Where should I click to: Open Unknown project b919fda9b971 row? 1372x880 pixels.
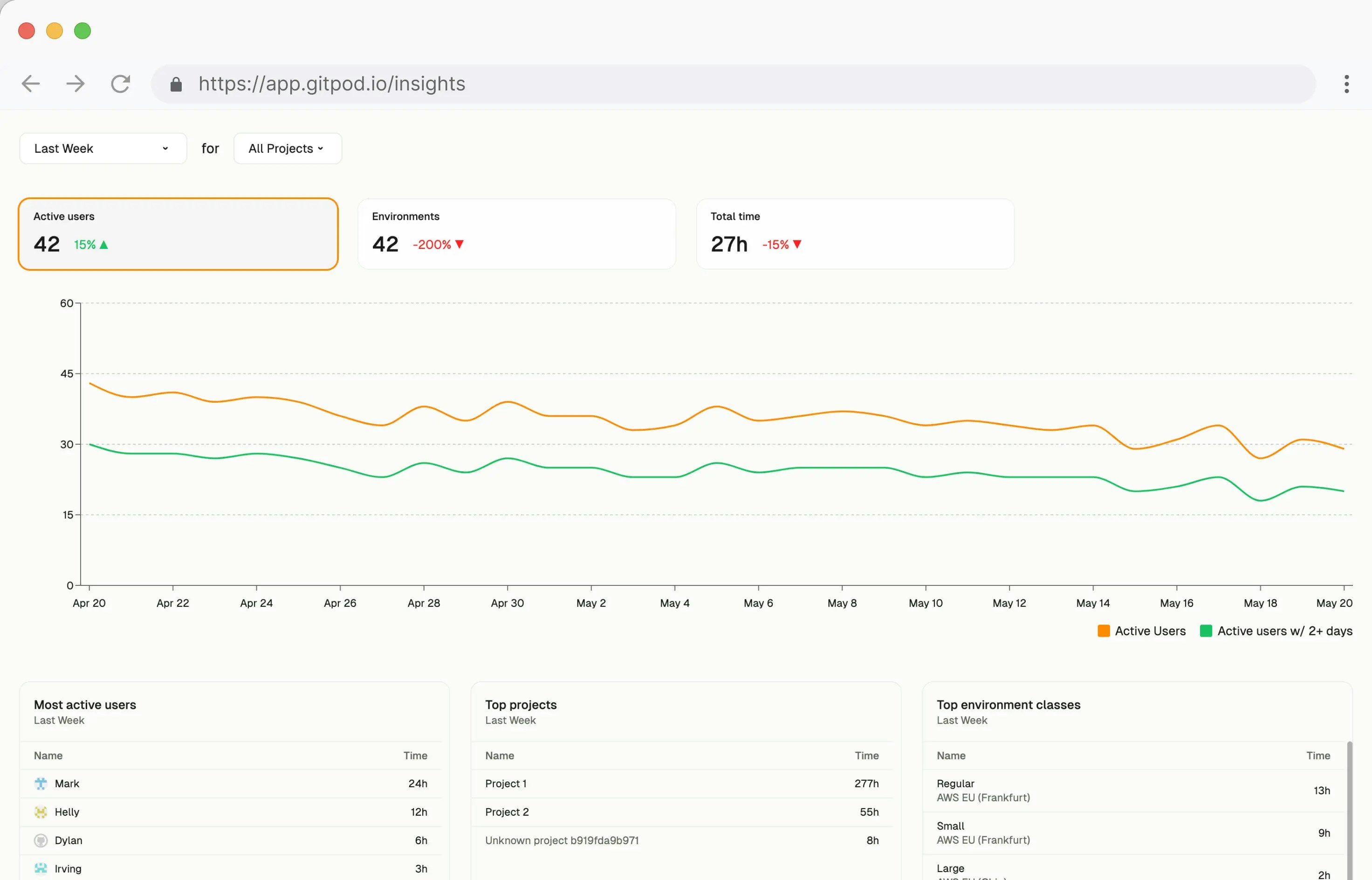click(x=562, y=840)
